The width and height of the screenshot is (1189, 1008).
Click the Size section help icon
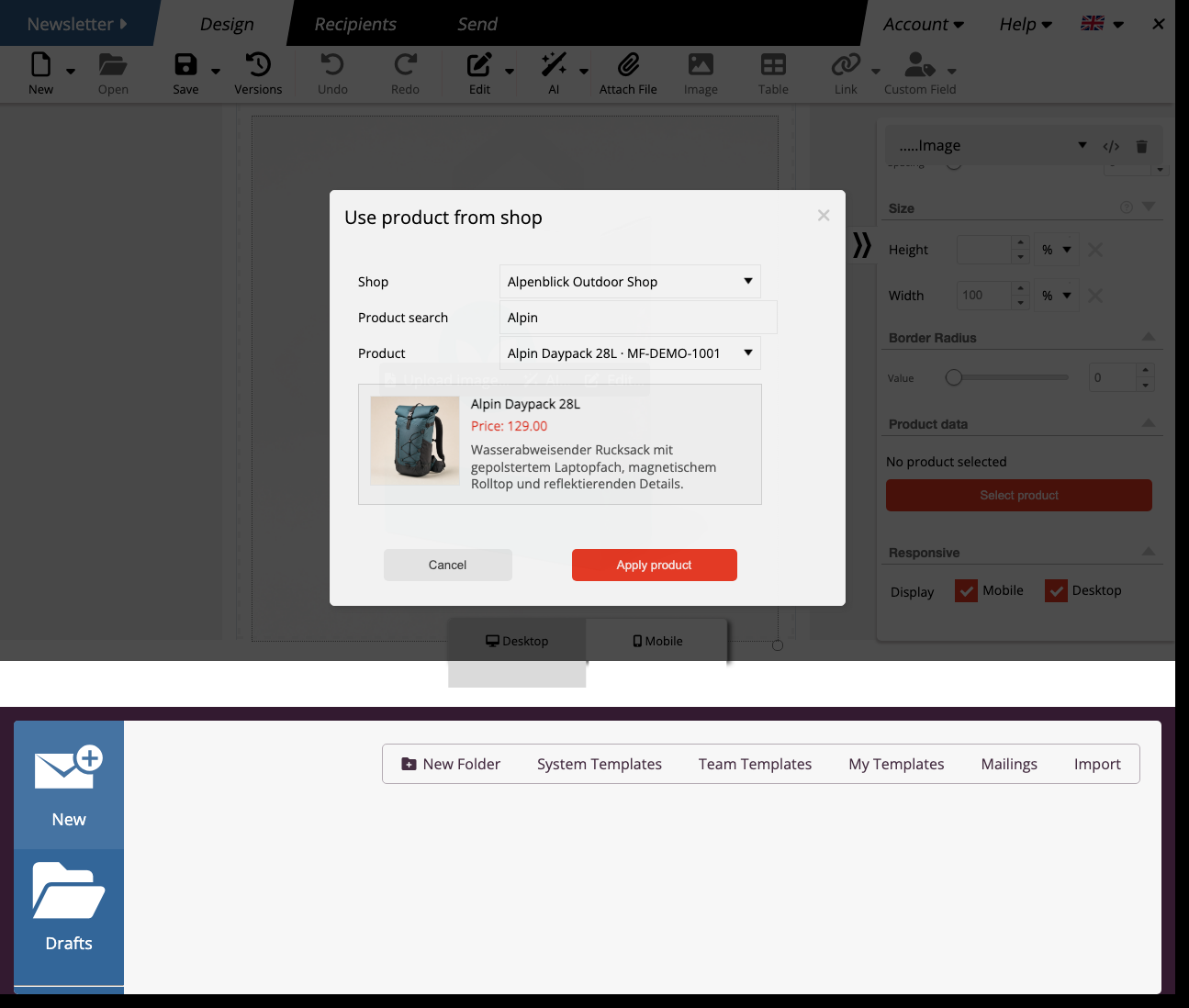(x=1127, y=207)
